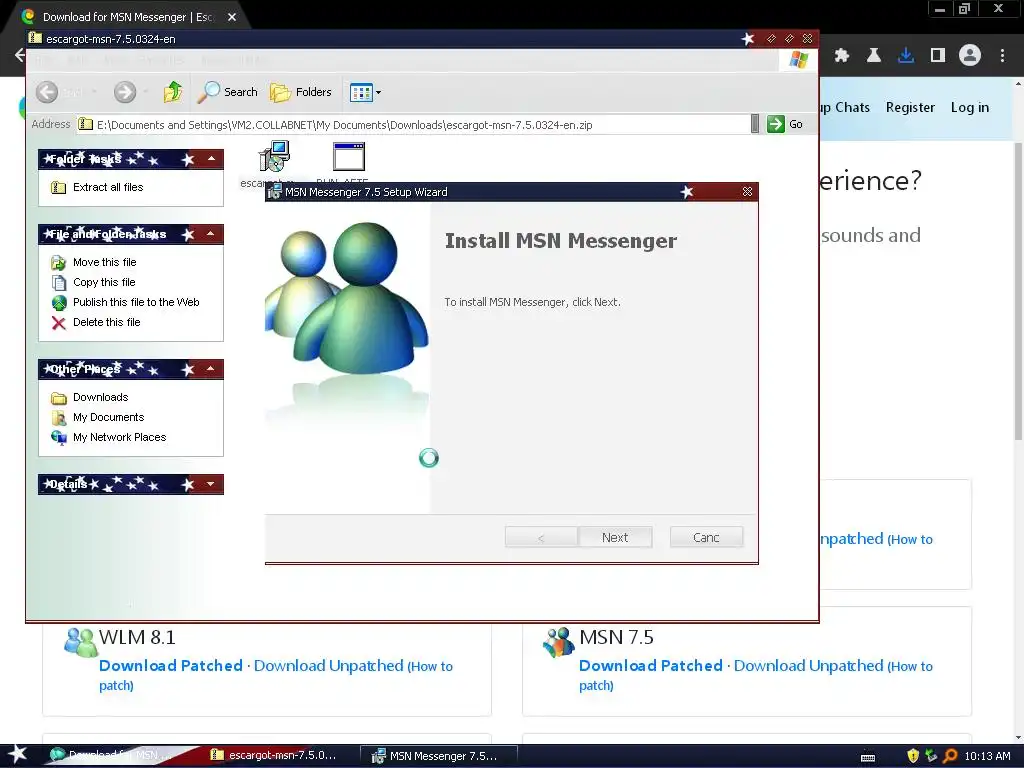Close the Download for MSN Messenger tab
Screen dimensions: 1024x768
point(232,17)
